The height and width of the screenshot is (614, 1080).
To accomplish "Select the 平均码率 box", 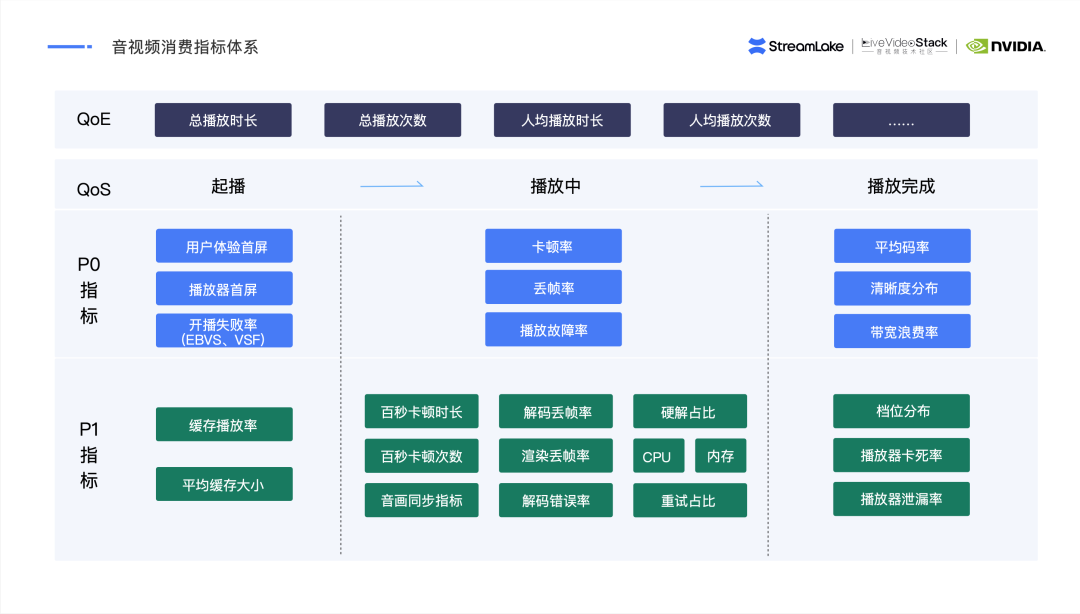I will click(x=902, y=246).
